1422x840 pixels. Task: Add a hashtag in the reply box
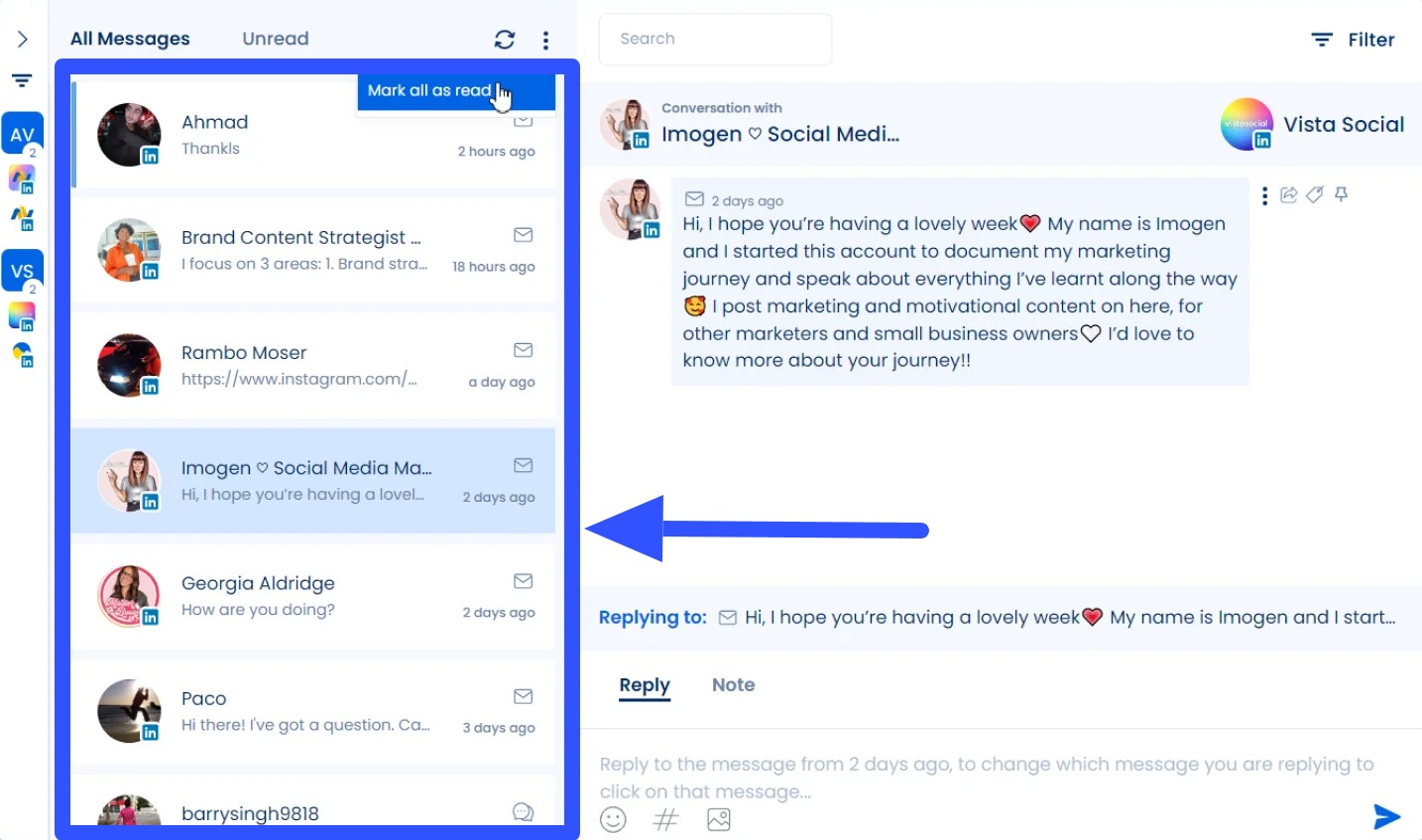tap(665, 819)
